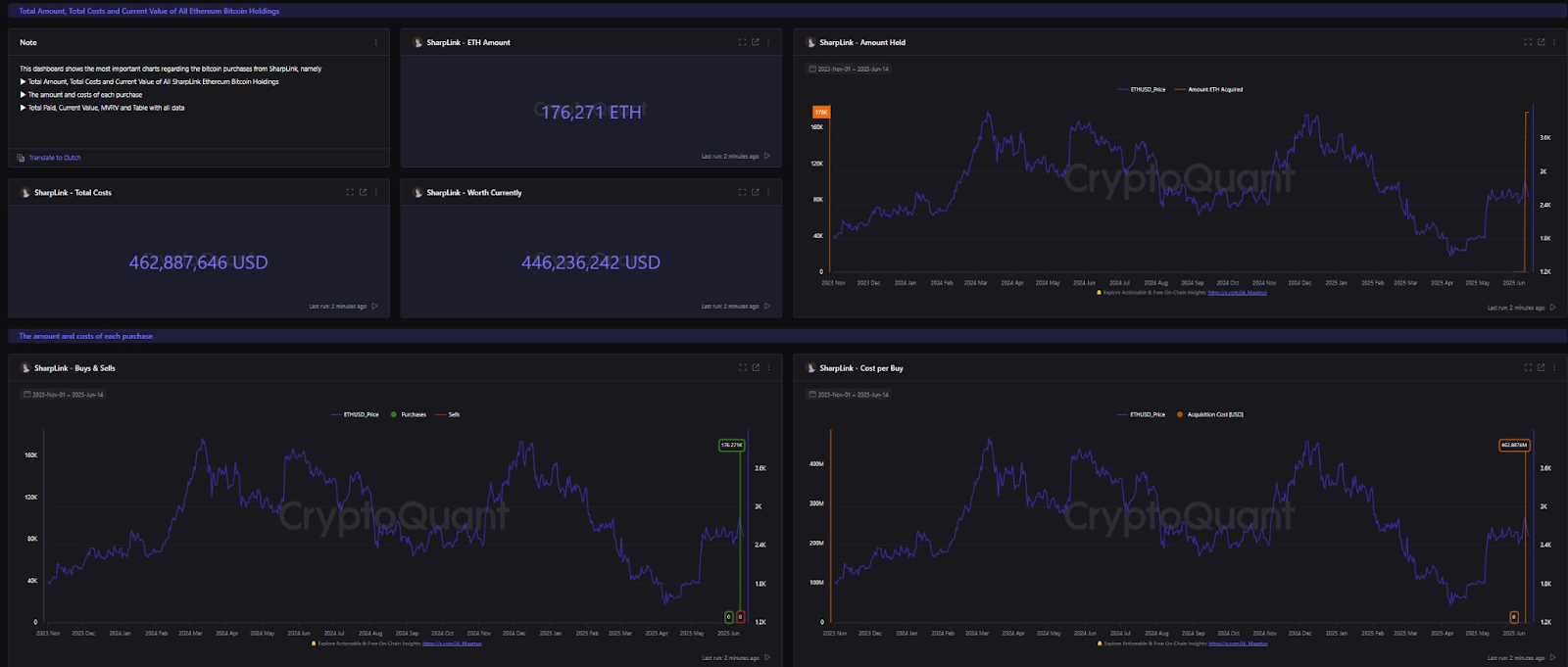Viewport: 1568px width, 667px height.
Task: Click SharpLink author avatar on Buys & Sells card
Action: click(25, 368)
